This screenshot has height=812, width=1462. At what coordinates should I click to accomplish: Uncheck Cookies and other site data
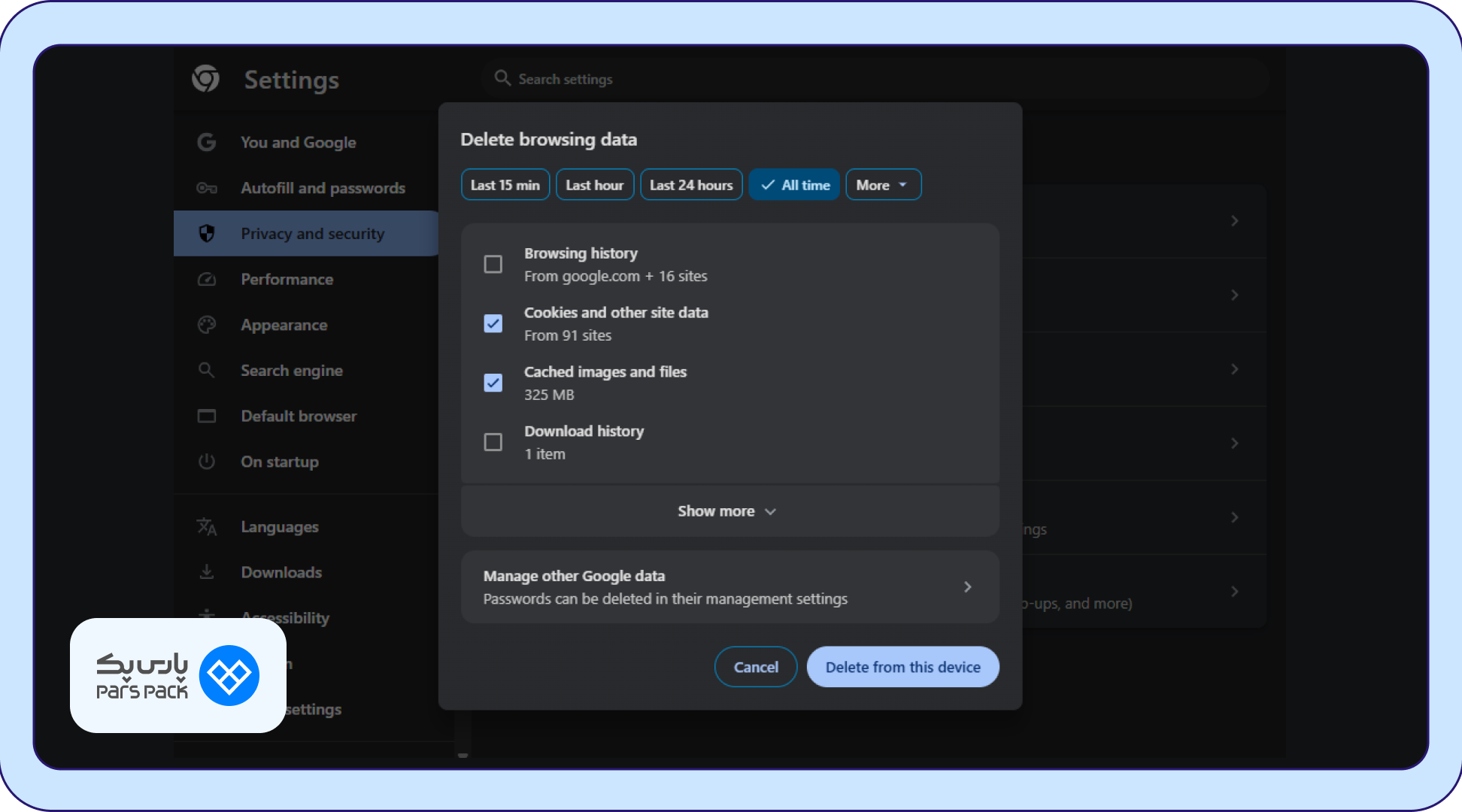(493, 323)
